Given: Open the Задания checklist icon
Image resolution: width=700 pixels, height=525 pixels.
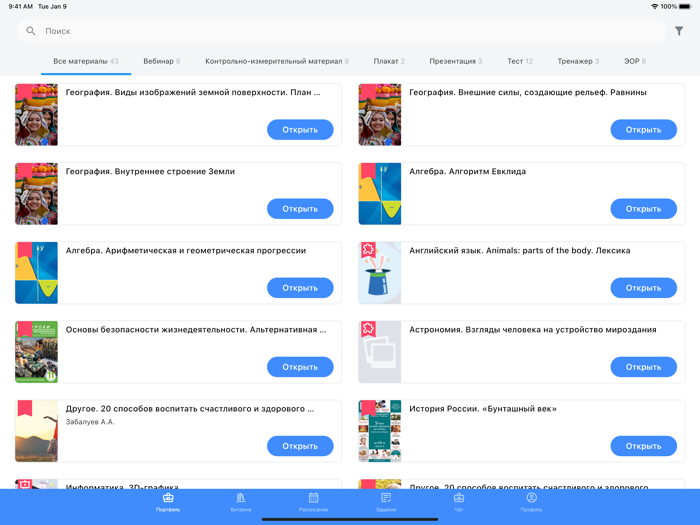Looking at the screenshot, I should point(386,497).
